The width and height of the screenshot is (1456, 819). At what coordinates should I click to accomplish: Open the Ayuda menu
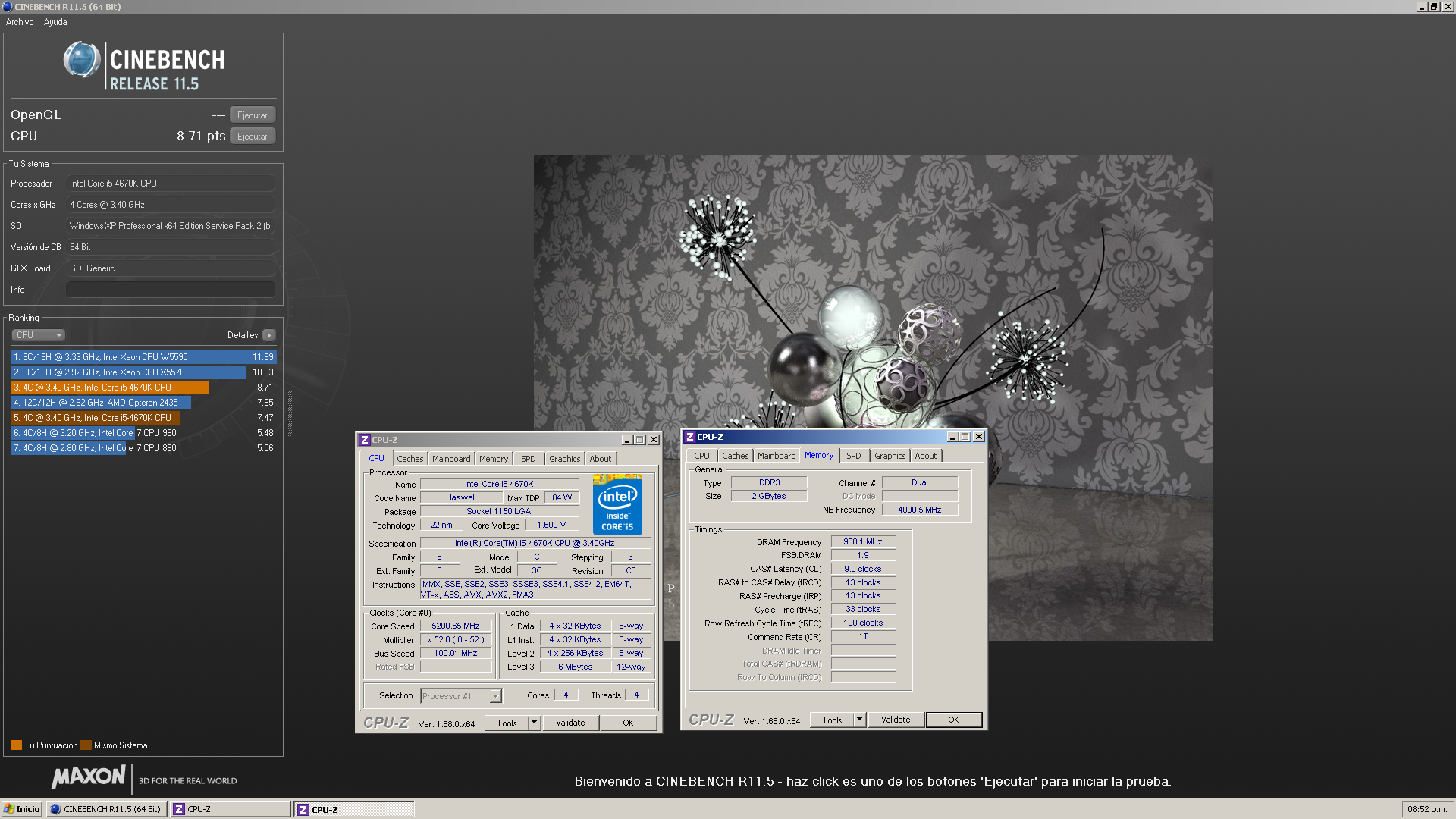(x=55, y=22)
